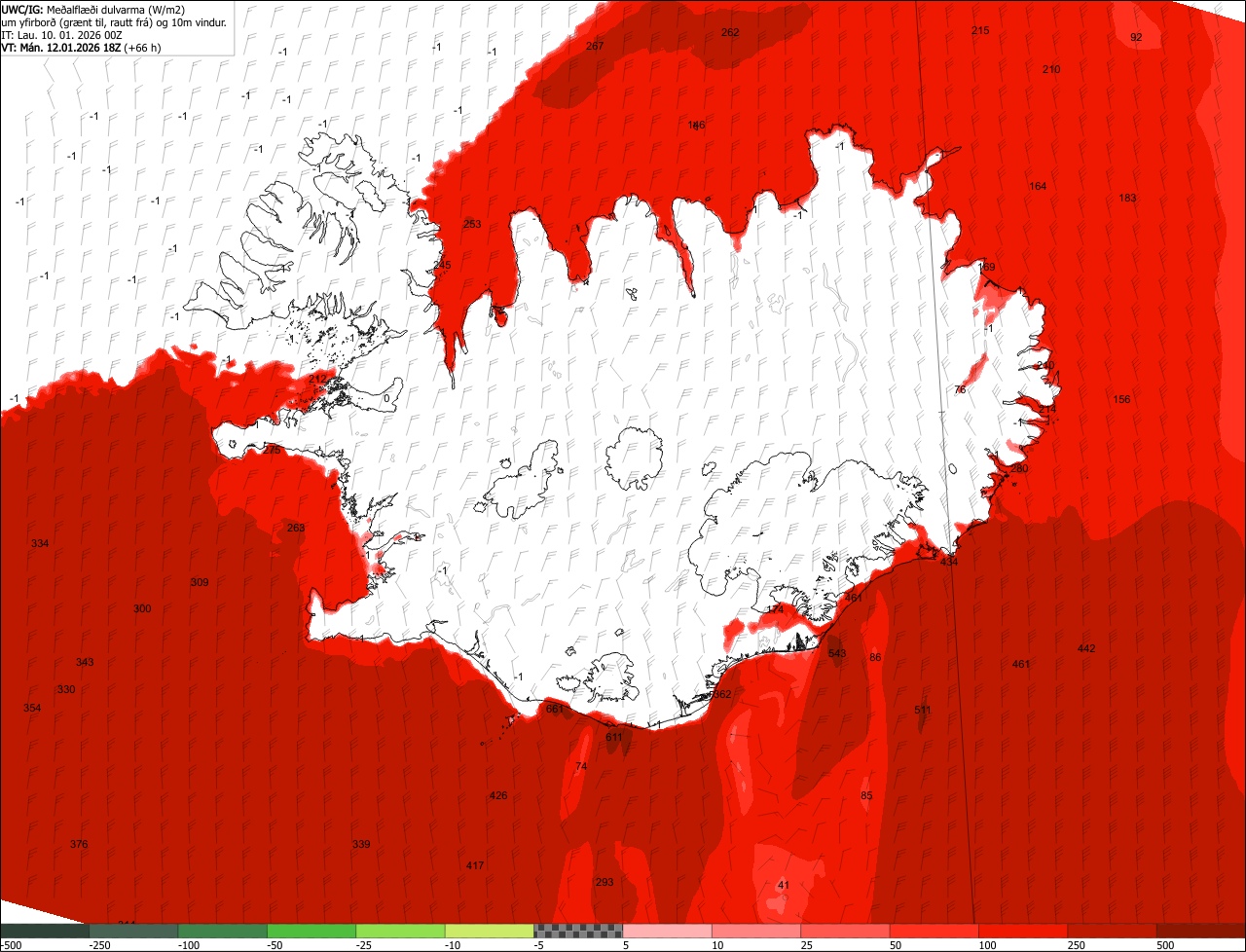Click the map value 343

(x=85, y=662)
